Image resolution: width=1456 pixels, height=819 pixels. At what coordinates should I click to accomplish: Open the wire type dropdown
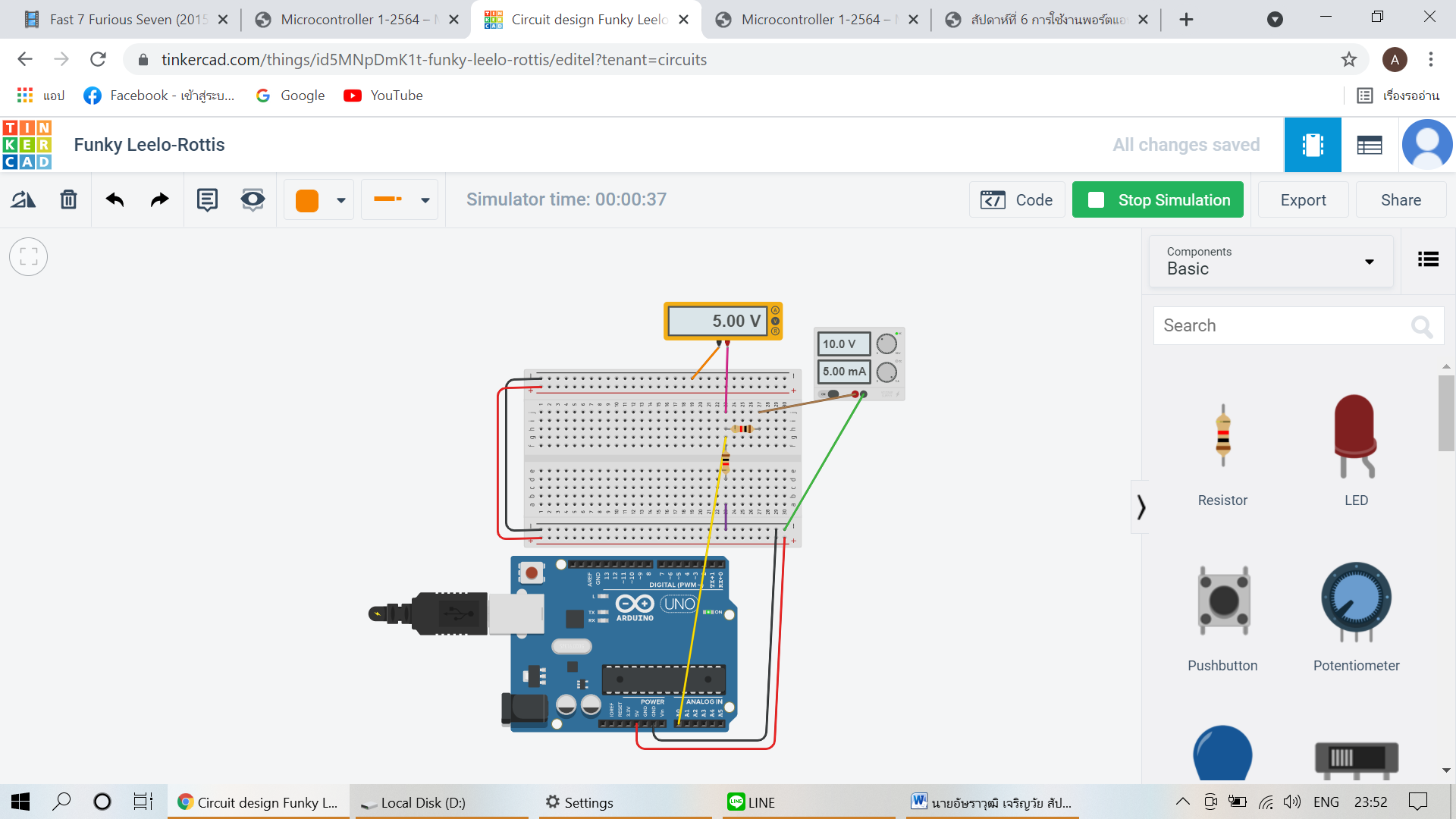tap(400, 200)
